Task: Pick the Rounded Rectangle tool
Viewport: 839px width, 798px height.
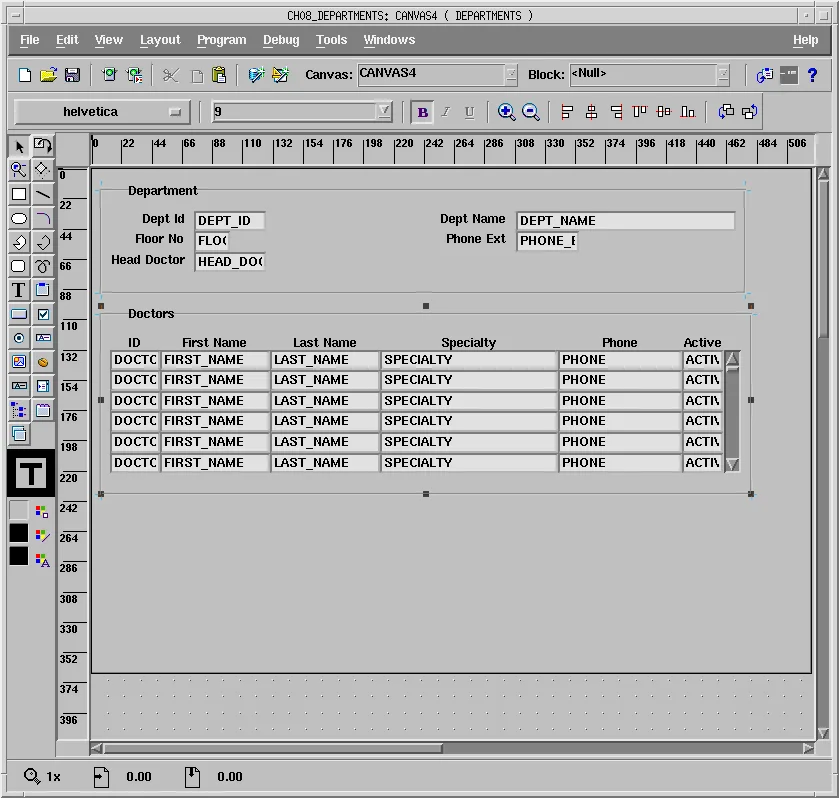Action: 19,266
